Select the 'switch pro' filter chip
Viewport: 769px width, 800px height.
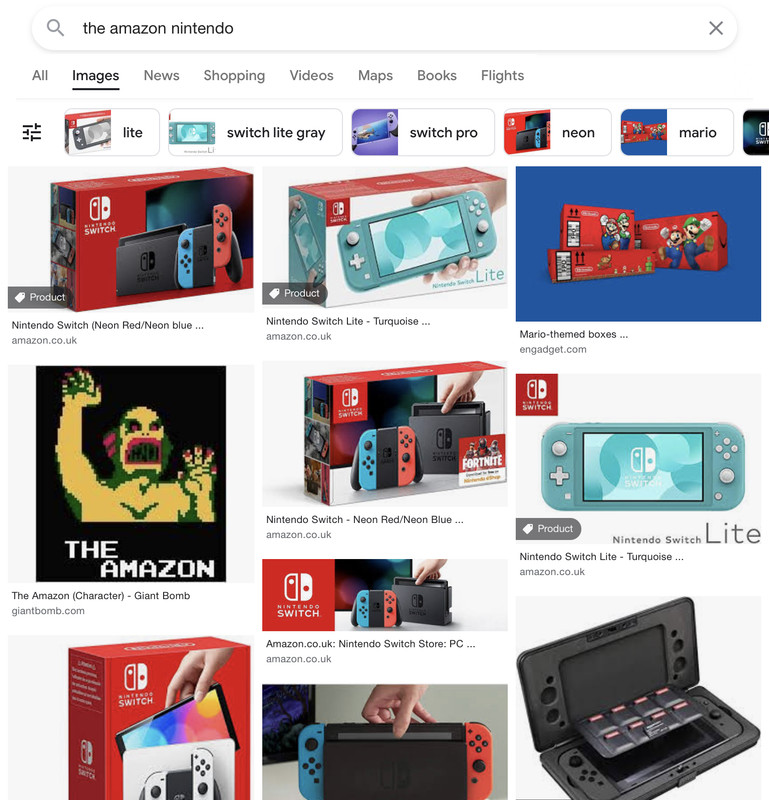pyautogui.click(x=423, y=132)
